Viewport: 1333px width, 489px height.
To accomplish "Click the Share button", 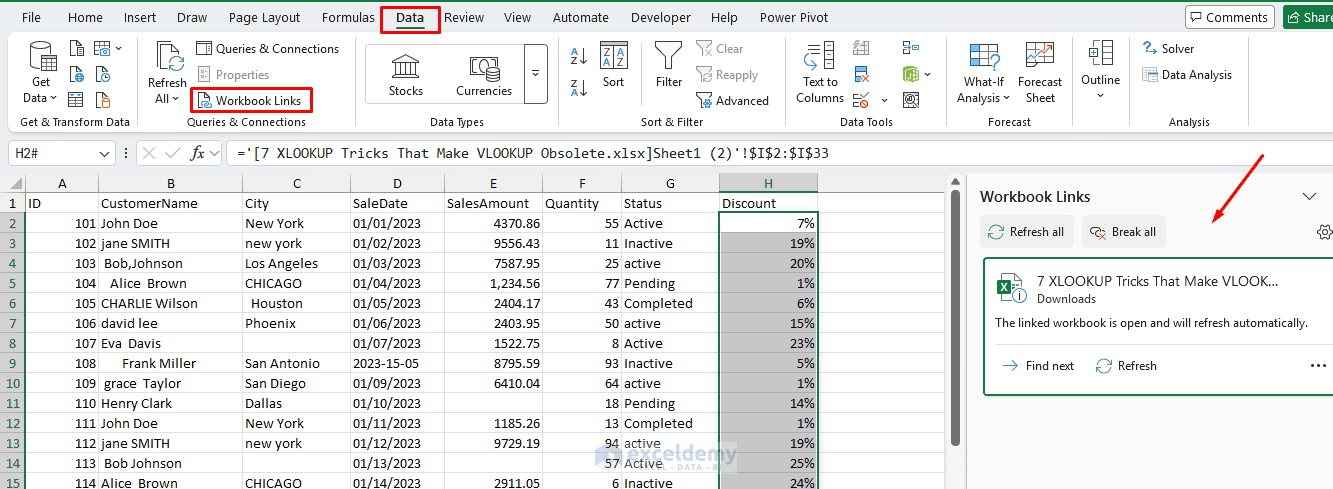I will (1308, 17).
